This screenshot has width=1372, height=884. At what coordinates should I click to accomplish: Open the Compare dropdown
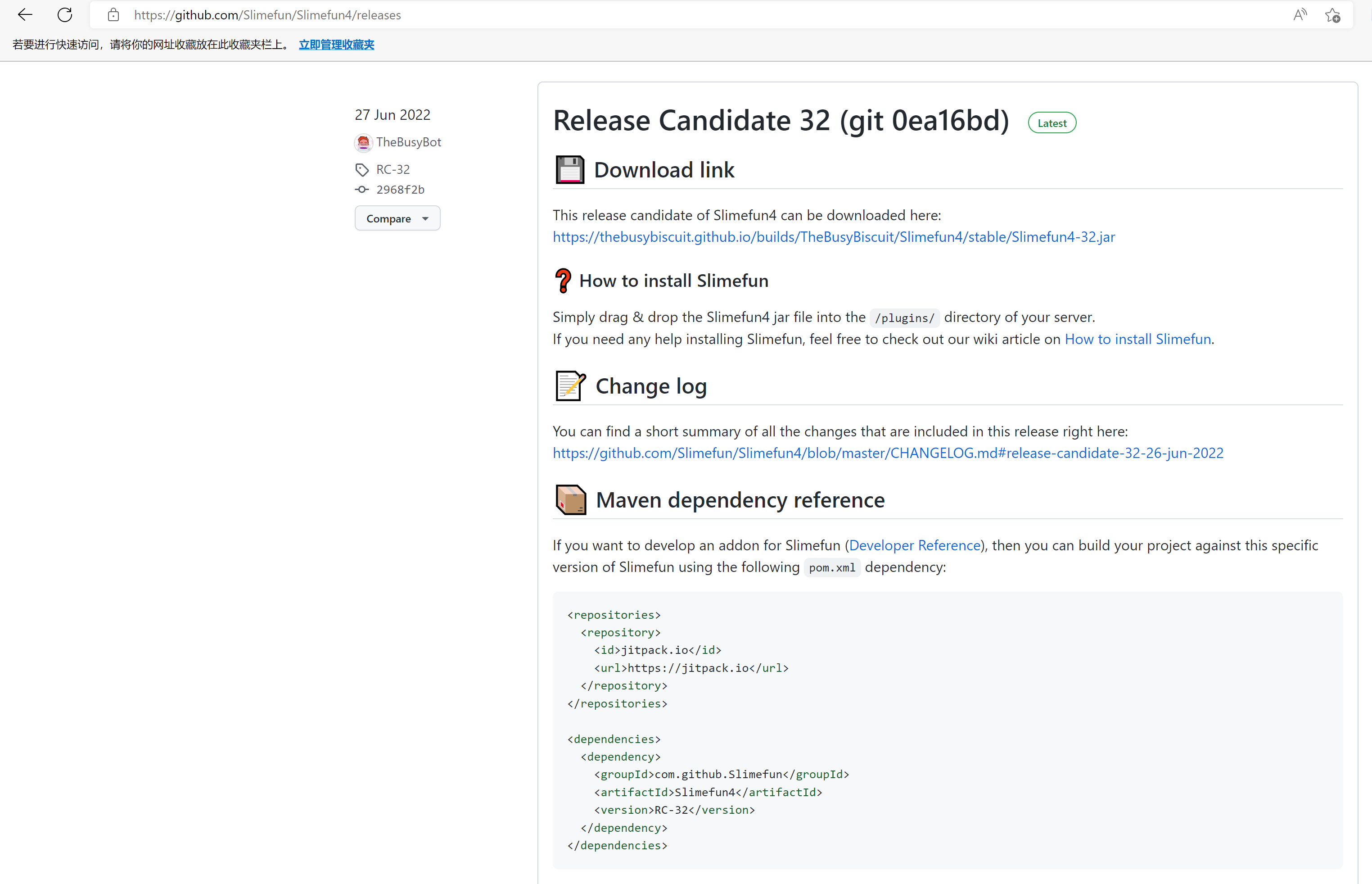[x=397, y=218]
